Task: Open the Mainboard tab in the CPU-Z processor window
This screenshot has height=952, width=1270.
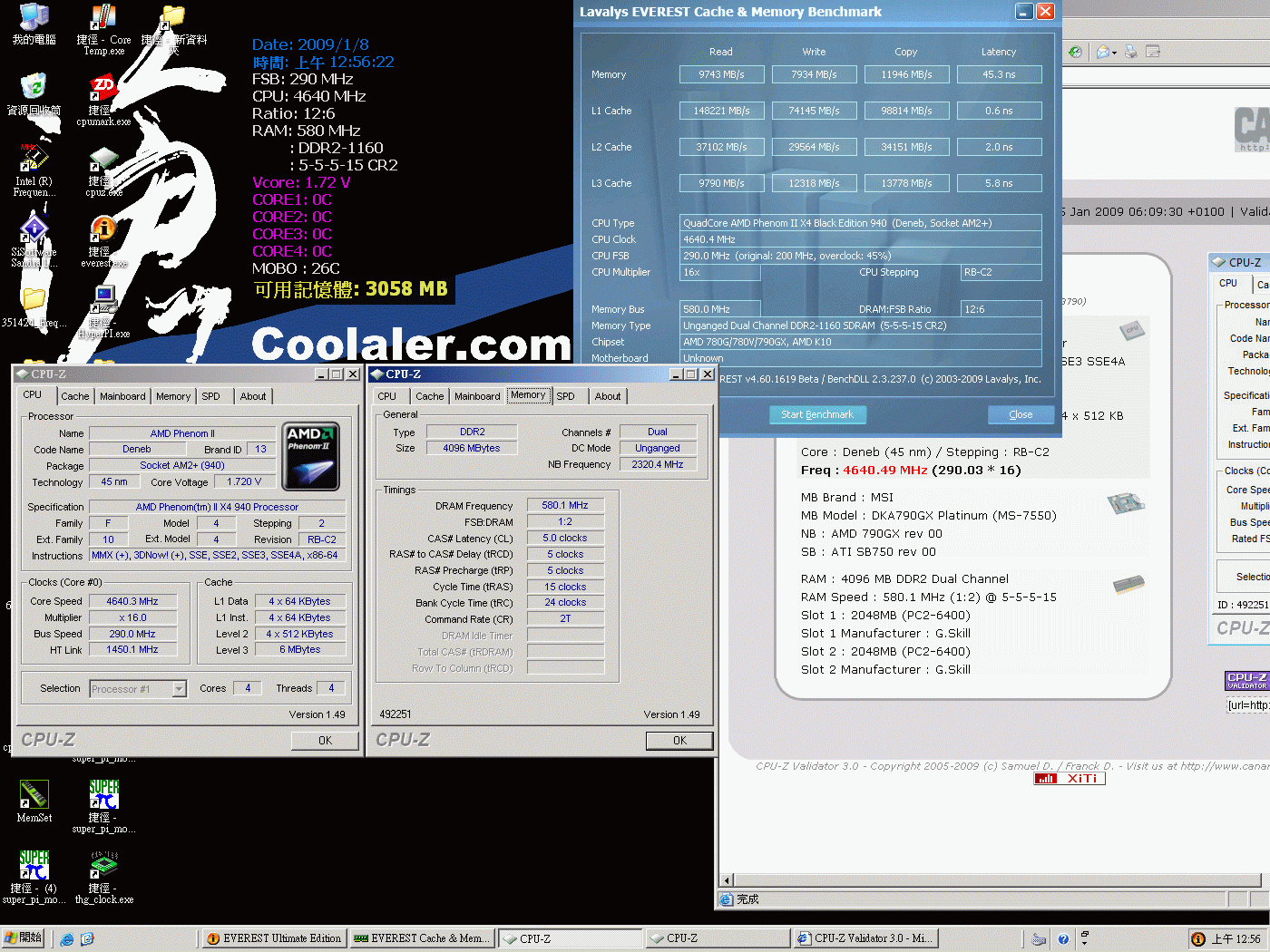Action: click(x=122, y=396)
